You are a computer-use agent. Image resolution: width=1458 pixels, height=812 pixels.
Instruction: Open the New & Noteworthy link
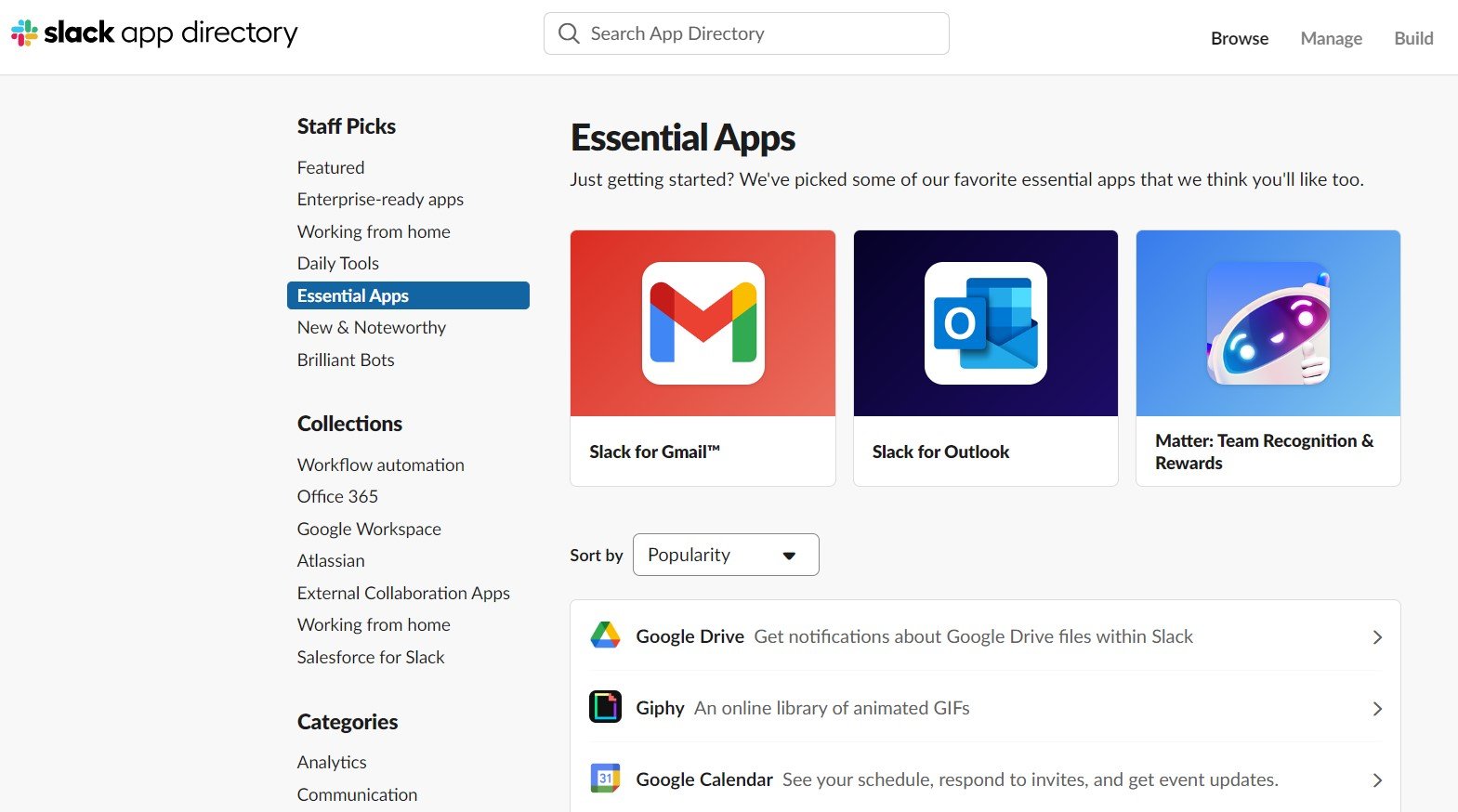pos(372,327)
